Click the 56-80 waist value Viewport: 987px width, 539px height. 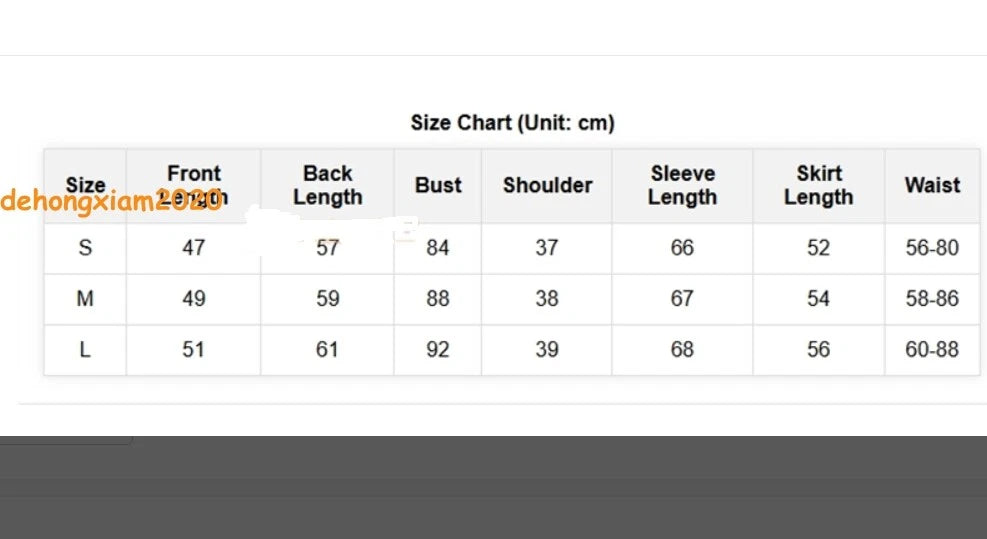932,247
